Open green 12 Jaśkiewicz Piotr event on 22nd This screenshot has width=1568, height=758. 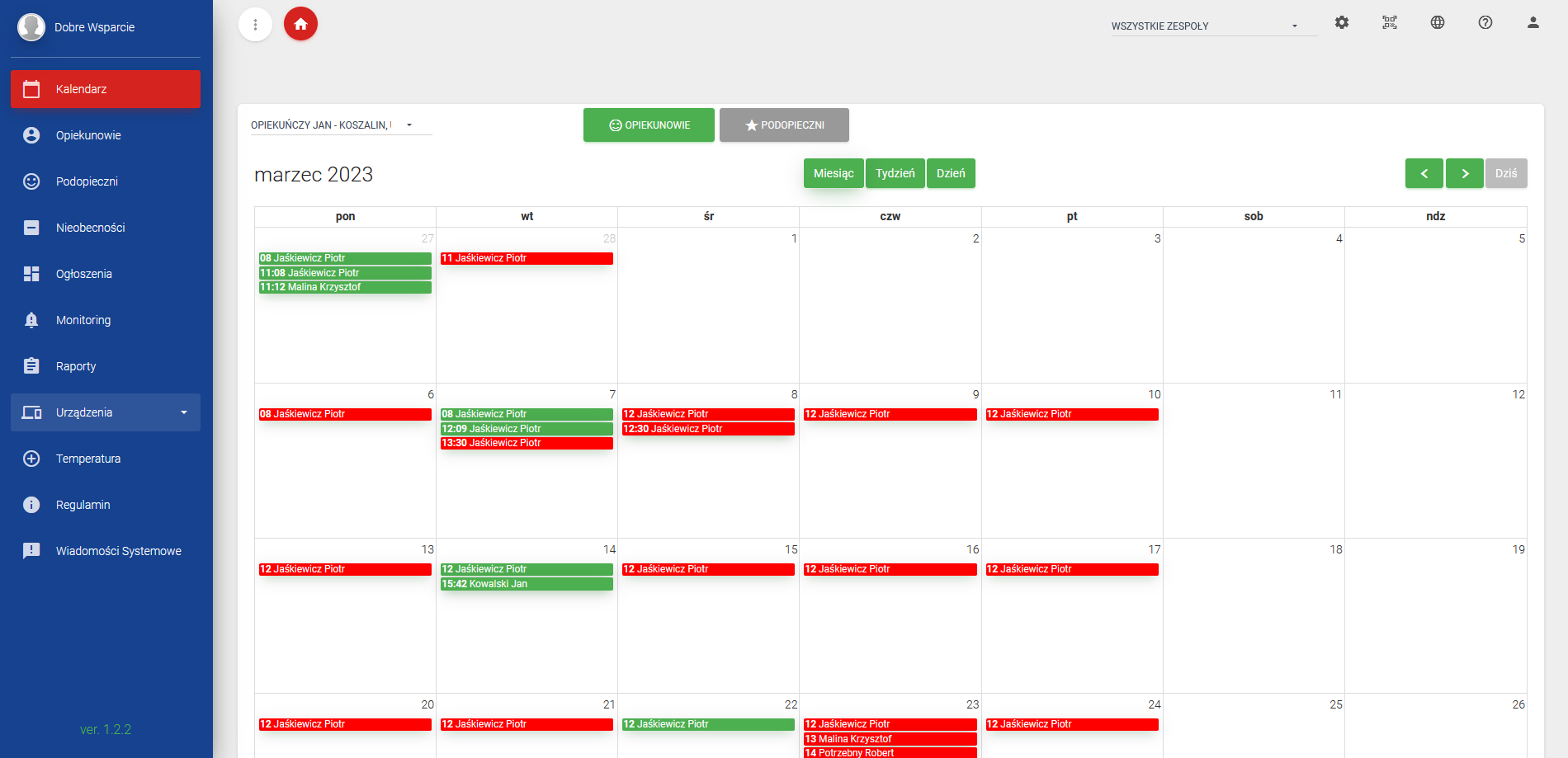tap(708, 724)
